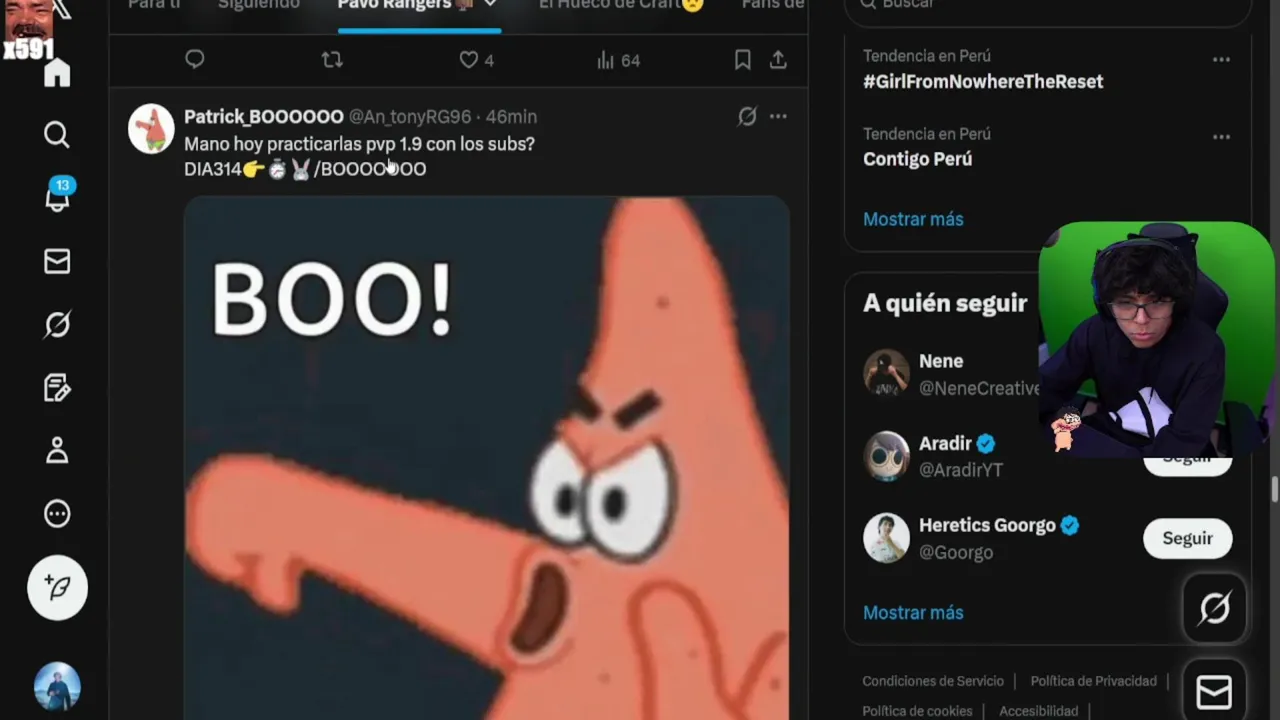The image size is (1280, 720).
Task: Expand the Pavo Rangers tab dropdown arrow
Action: (490, 5)
